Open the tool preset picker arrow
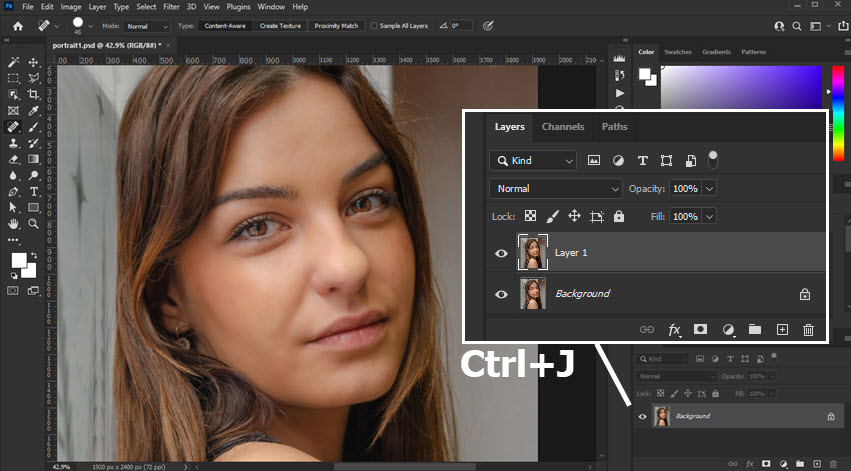Image resolution: width=851 pixels, height=471 pixels. coord(56,26)
